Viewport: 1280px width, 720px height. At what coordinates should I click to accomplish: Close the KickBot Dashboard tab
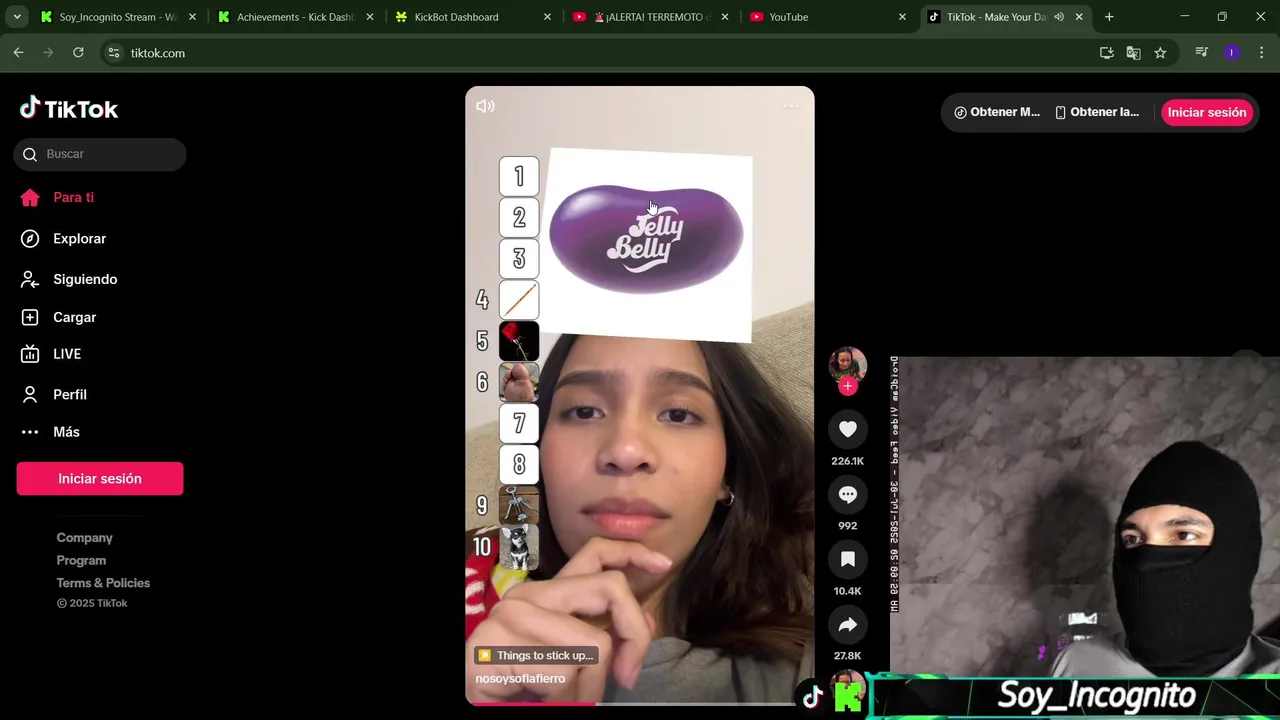pyautogui.click(x=547, y=17)
